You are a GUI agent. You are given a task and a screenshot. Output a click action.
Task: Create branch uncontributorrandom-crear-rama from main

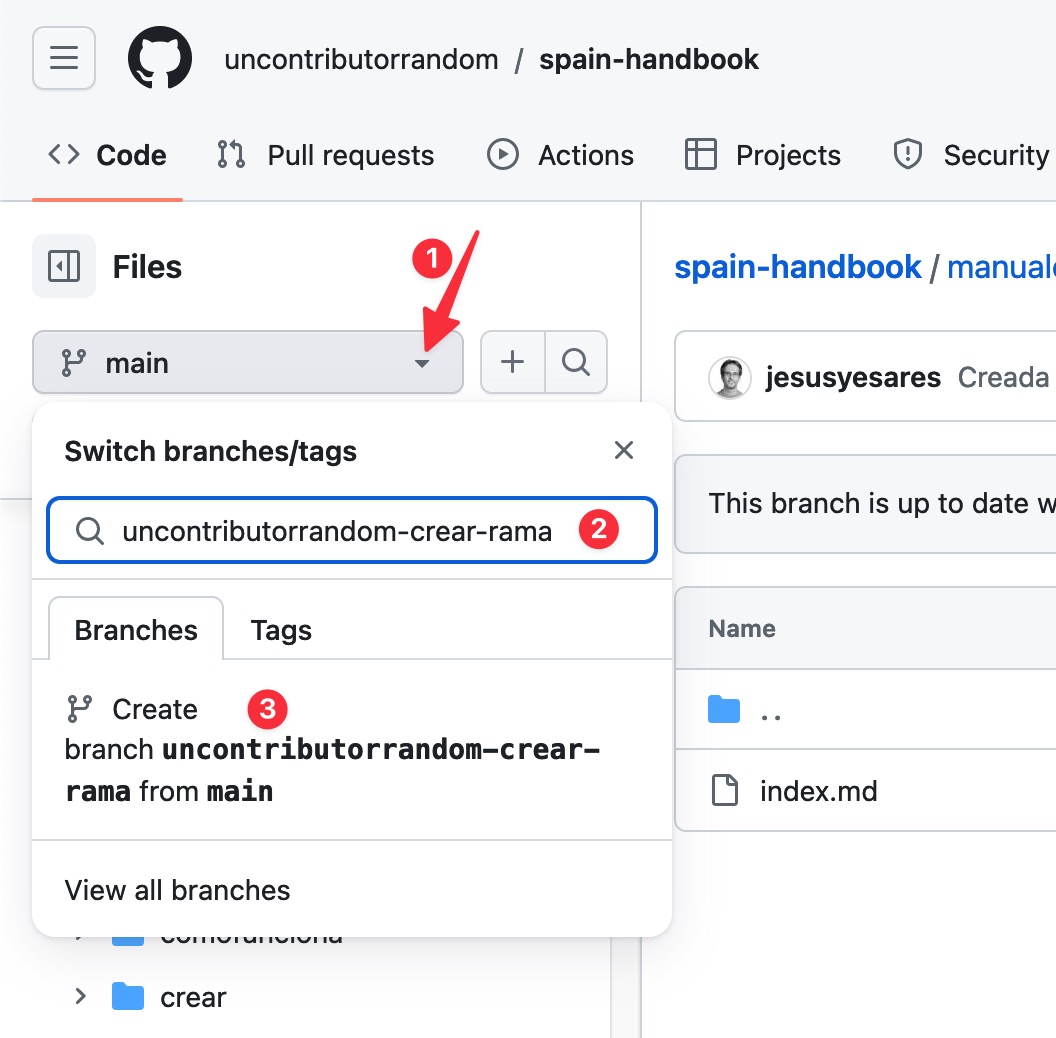click(x=352, y=750)
